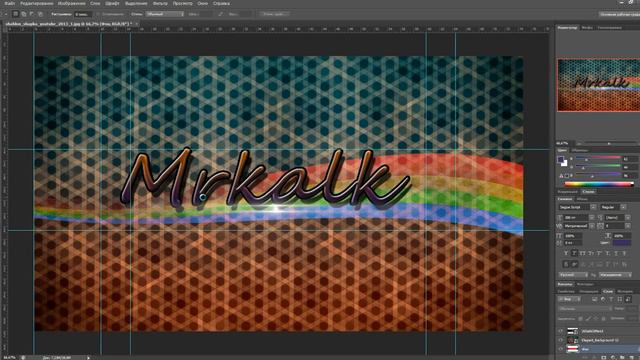Toggle lock image pixels brush icon
This screenshot has height=360, width=640.
(x=588, y=318)
